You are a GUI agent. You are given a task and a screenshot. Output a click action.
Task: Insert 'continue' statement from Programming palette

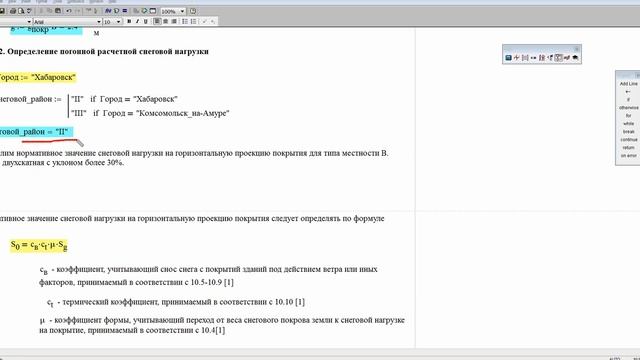(629, 140)
